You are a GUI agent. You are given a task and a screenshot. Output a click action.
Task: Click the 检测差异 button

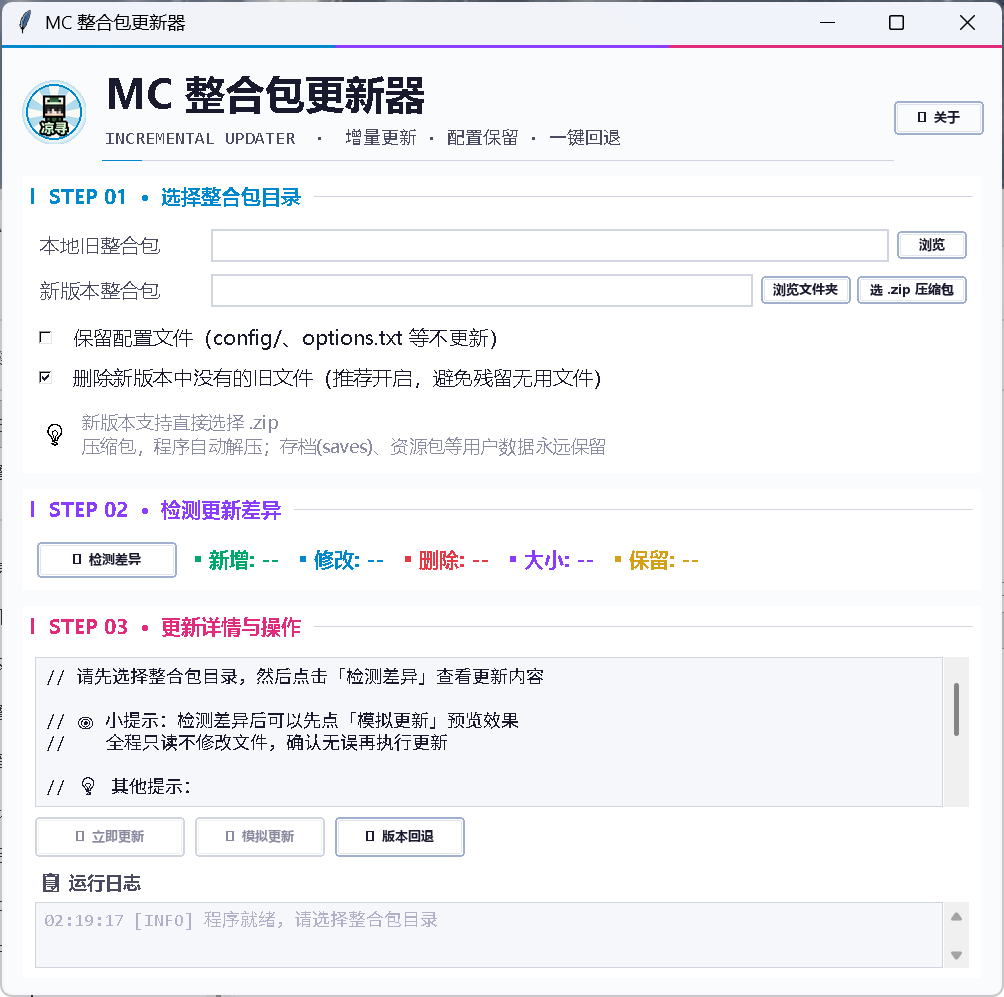(107, 560)
